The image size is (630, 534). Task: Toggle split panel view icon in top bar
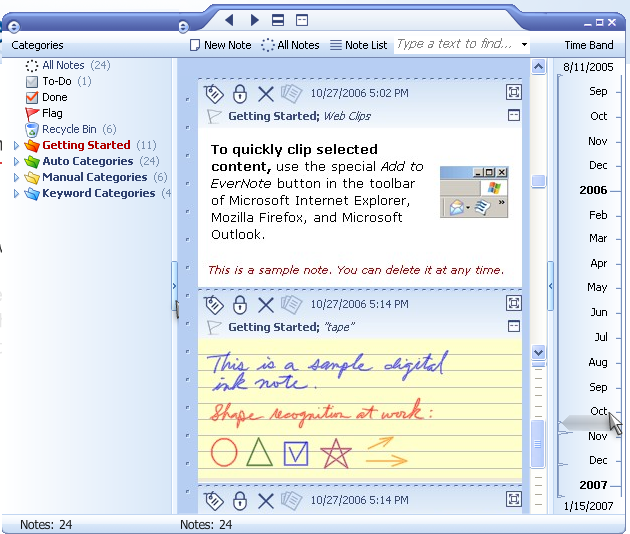point(278,20)
